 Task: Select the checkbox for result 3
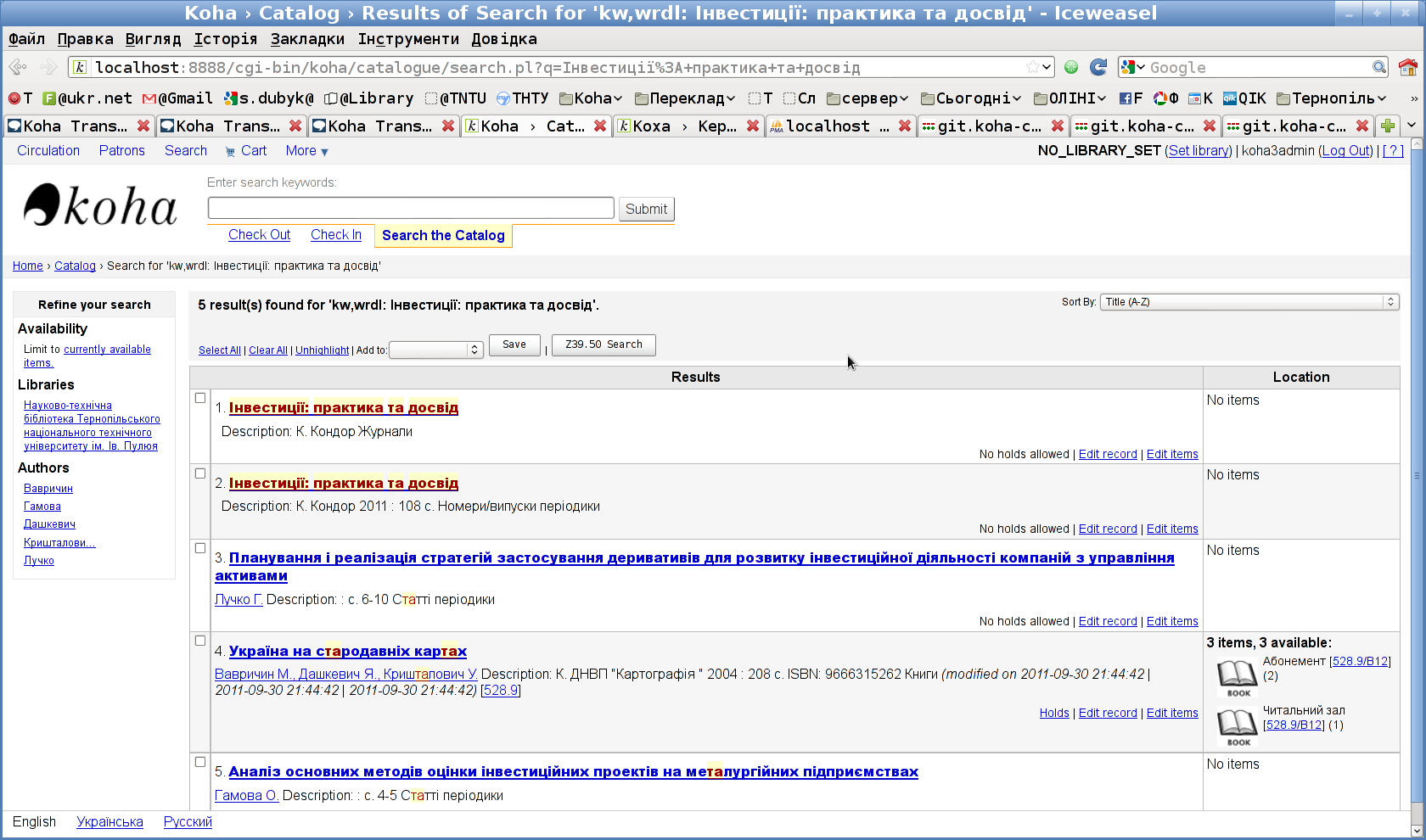click(x=200, y=548)
